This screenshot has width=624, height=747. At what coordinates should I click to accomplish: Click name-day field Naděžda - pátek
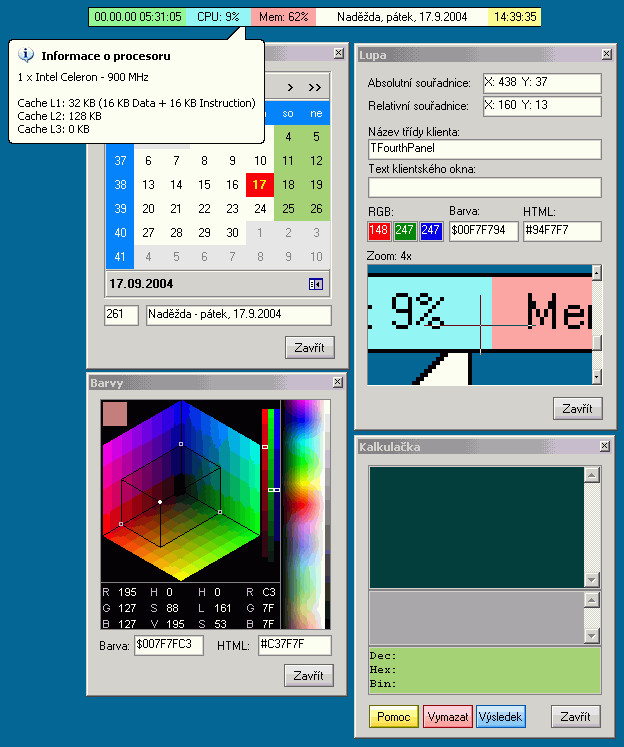coord(239,315)
